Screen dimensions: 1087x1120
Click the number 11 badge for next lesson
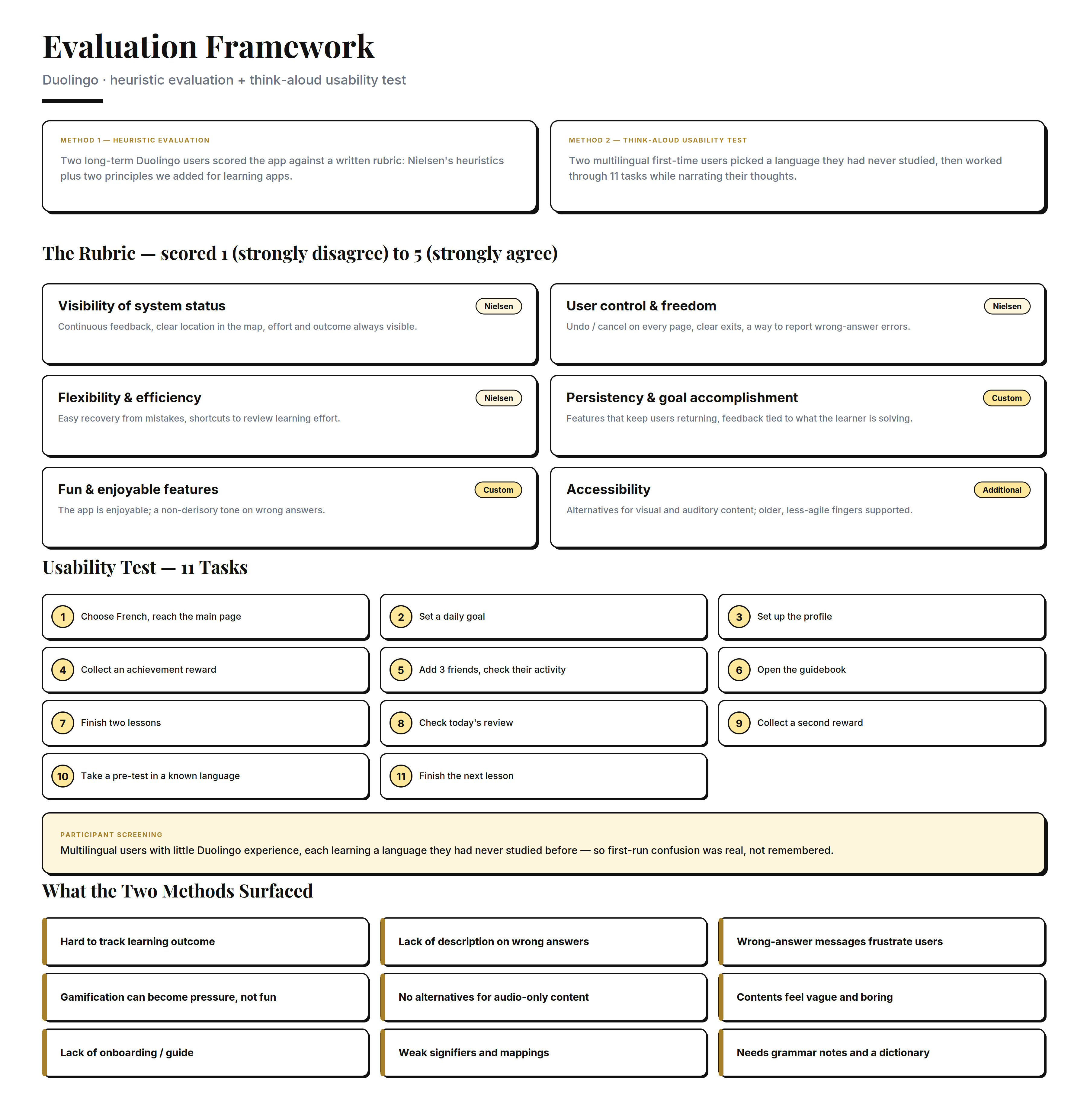401,777
